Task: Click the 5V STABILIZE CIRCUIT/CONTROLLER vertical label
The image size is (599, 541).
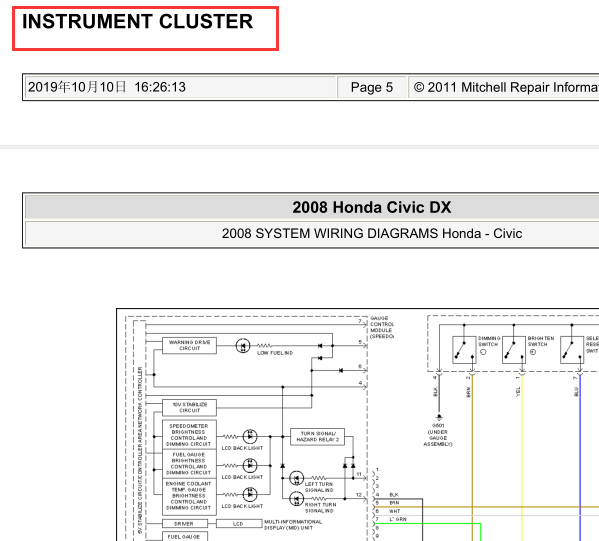Action: pyautogui.click(x=140, y=450)
